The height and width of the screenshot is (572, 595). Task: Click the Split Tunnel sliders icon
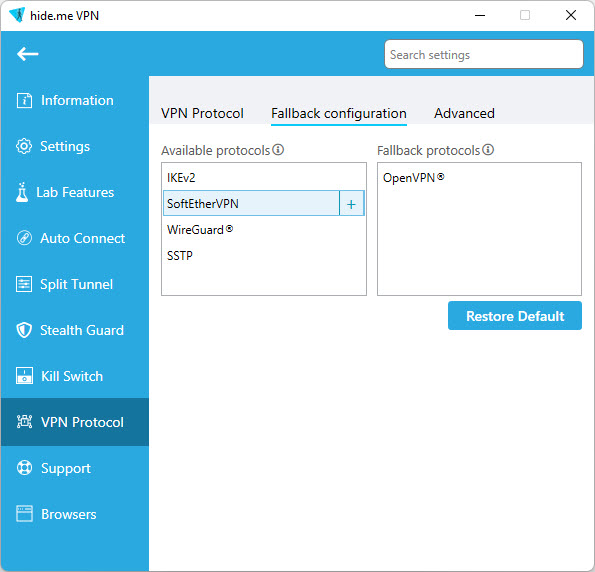pos(24,284)
